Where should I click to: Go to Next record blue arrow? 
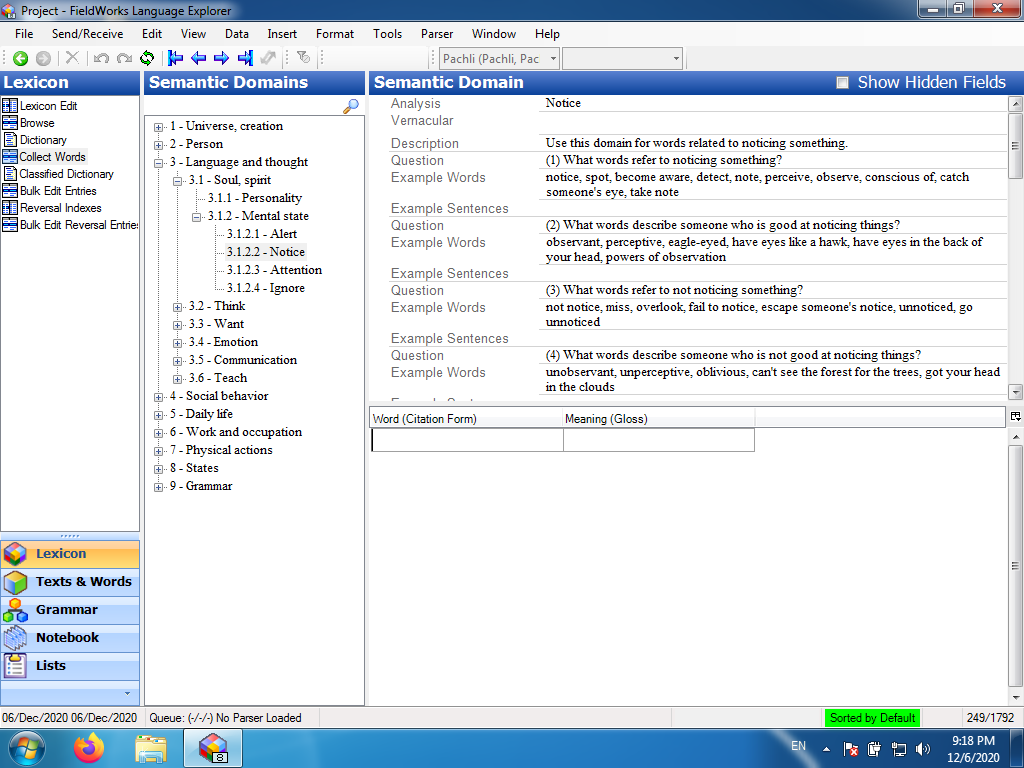222,59
